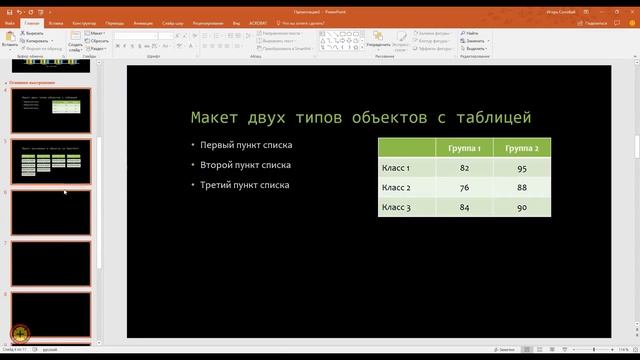The width and height of the screenshot is (640, 360).
Task: Click the Format painter (Формат по образцу)
Action: [41, 49]
